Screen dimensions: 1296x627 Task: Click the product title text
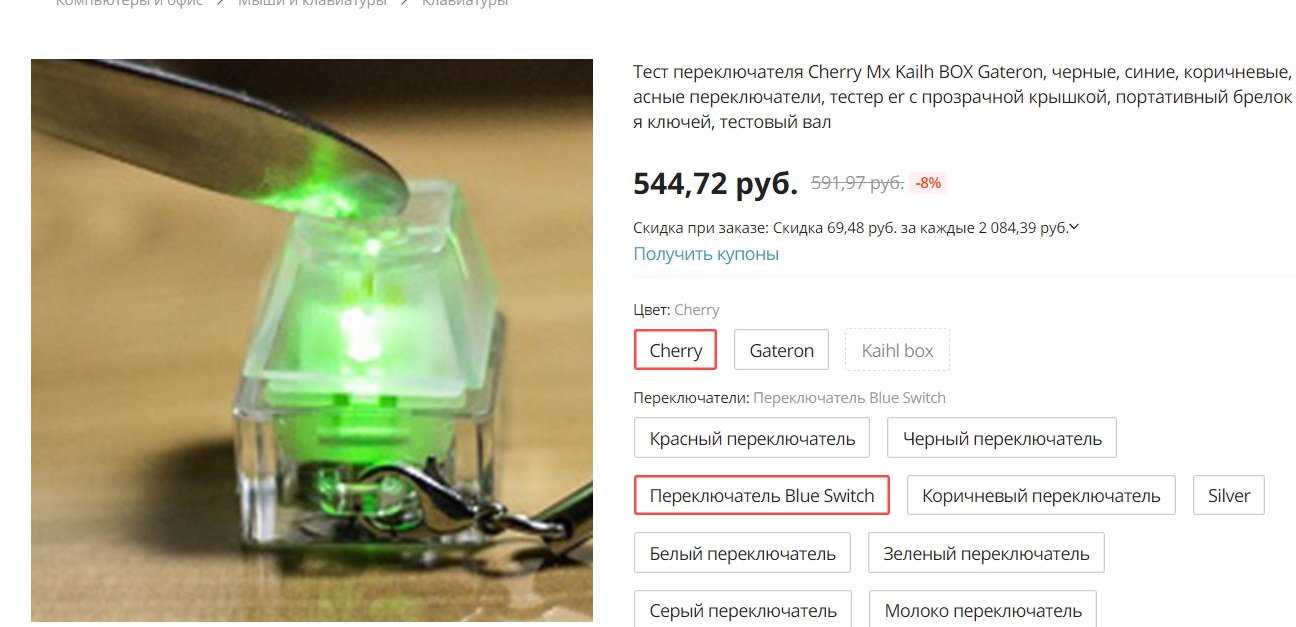[x=964, y=97]
